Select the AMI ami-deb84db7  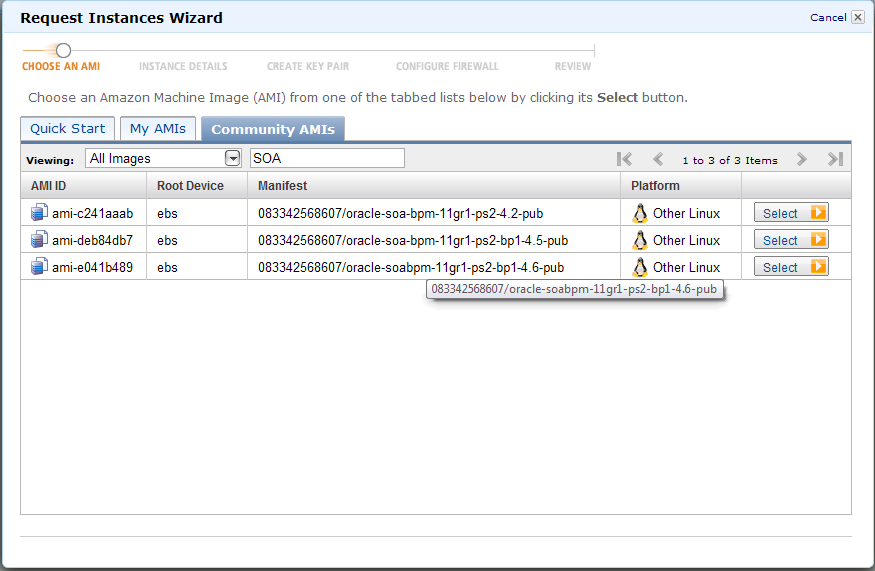point(790,240)
